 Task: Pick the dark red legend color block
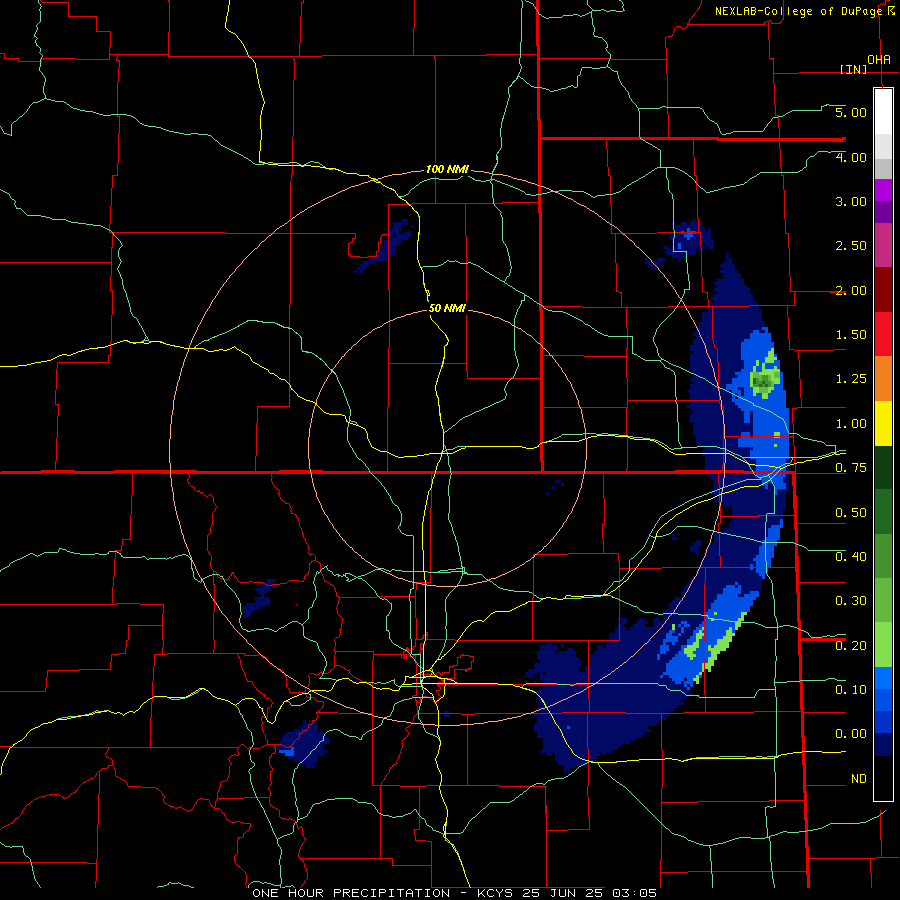click(x=883, y=290)
